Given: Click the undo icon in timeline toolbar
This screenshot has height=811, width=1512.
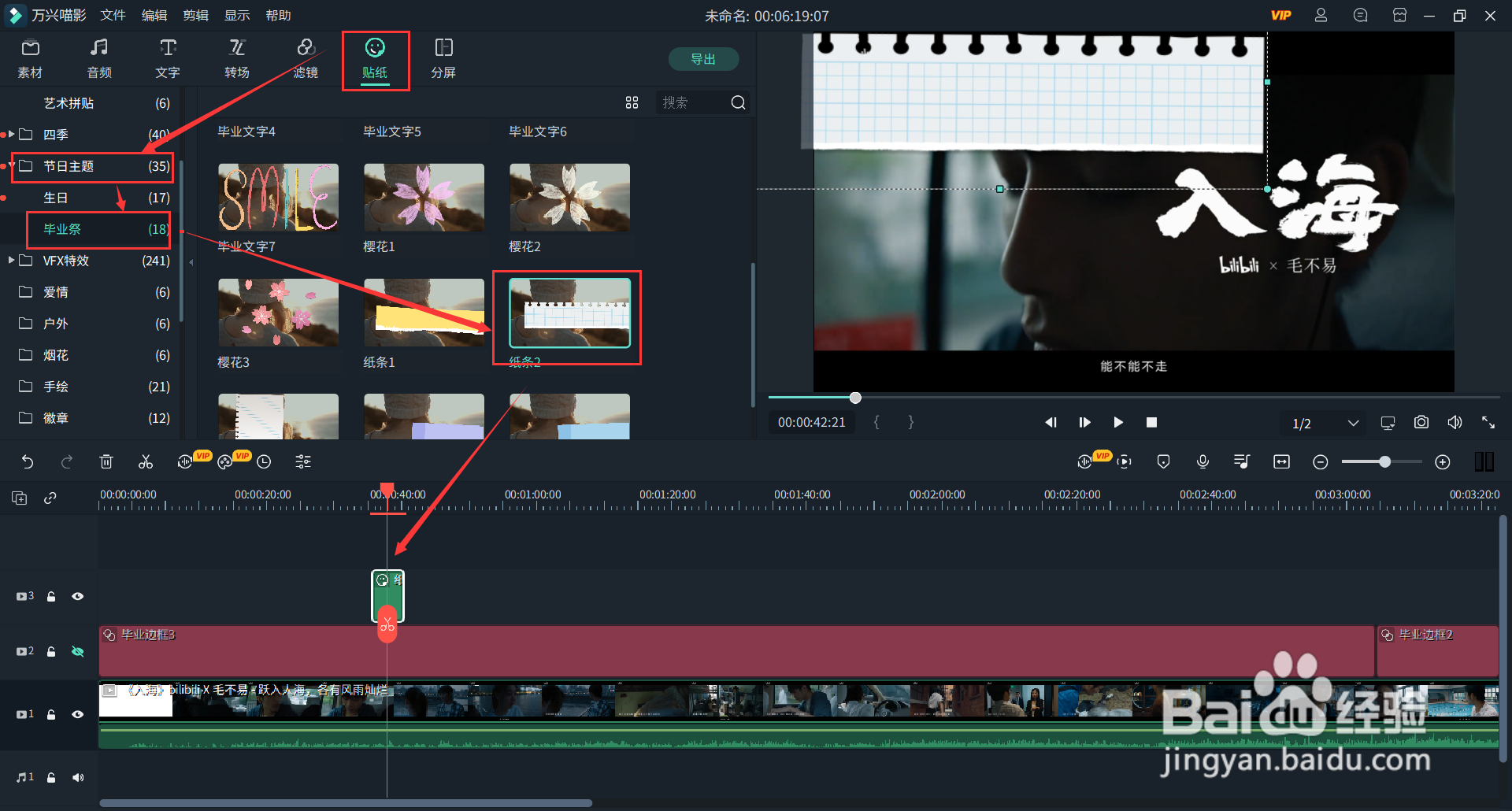Looking at the screenshot, I should click(28, 462).
